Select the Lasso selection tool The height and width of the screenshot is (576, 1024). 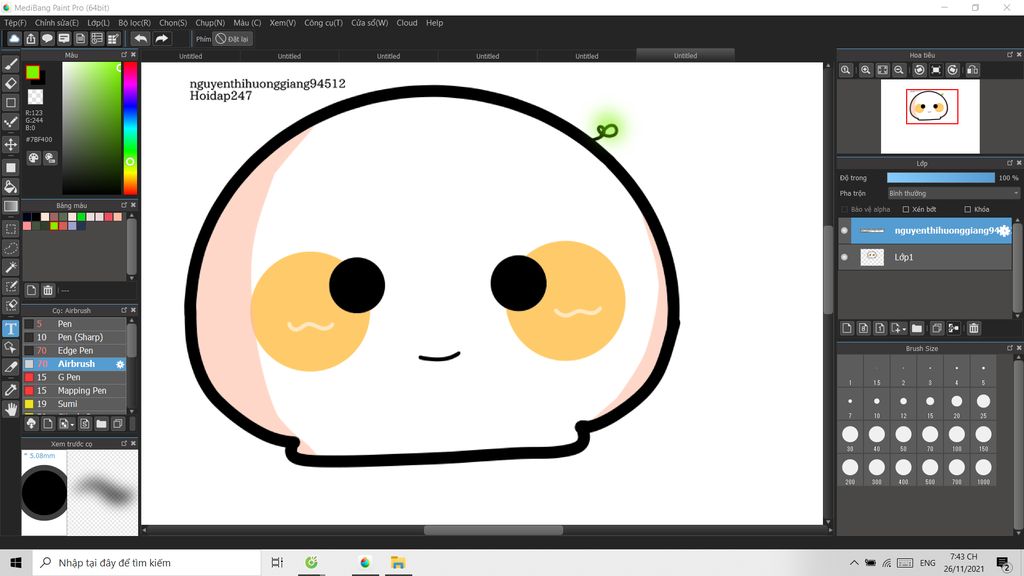(10, 248)
